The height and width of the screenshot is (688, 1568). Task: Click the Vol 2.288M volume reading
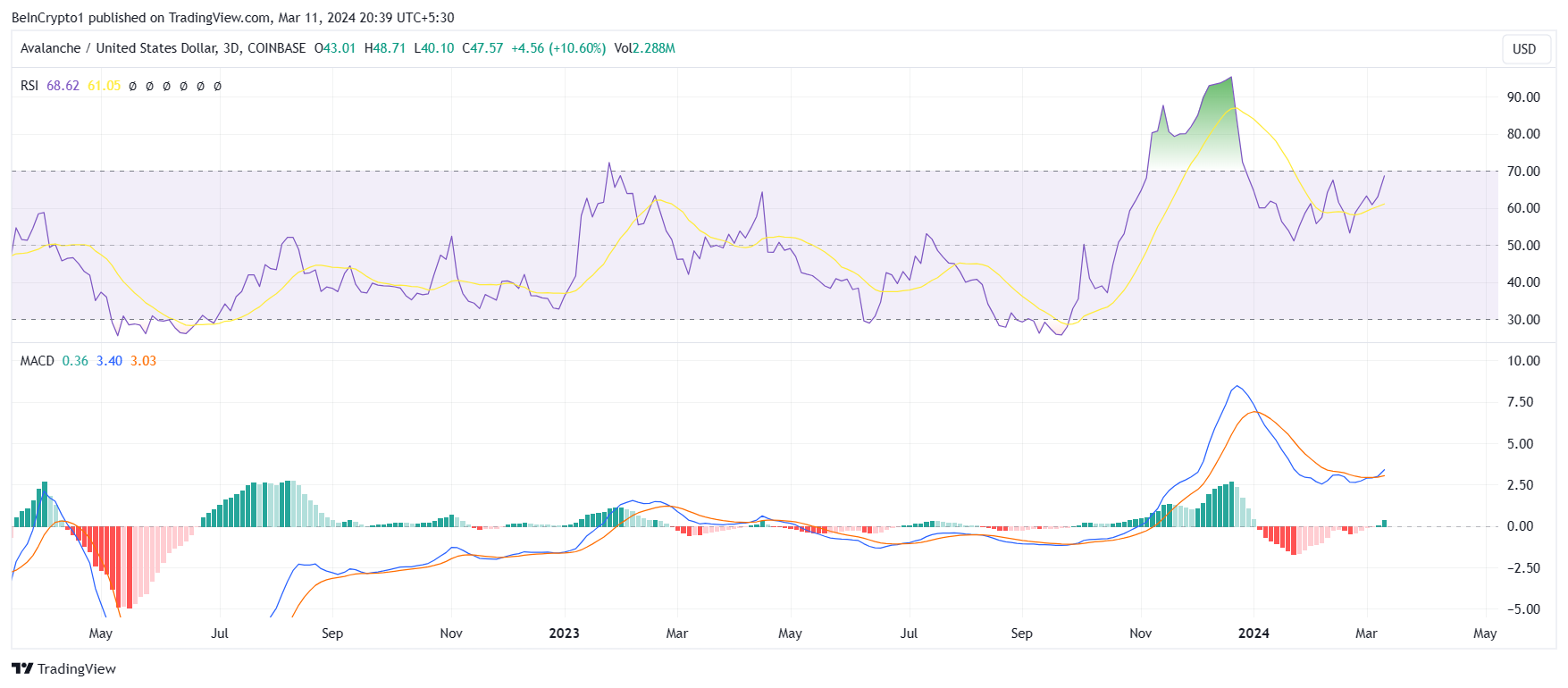[644, 48]
